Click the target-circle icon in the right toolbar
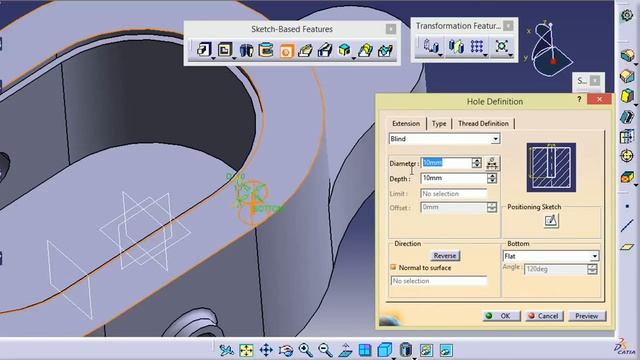The width and height of the screenshot is (640, 360). coord(627,156)
